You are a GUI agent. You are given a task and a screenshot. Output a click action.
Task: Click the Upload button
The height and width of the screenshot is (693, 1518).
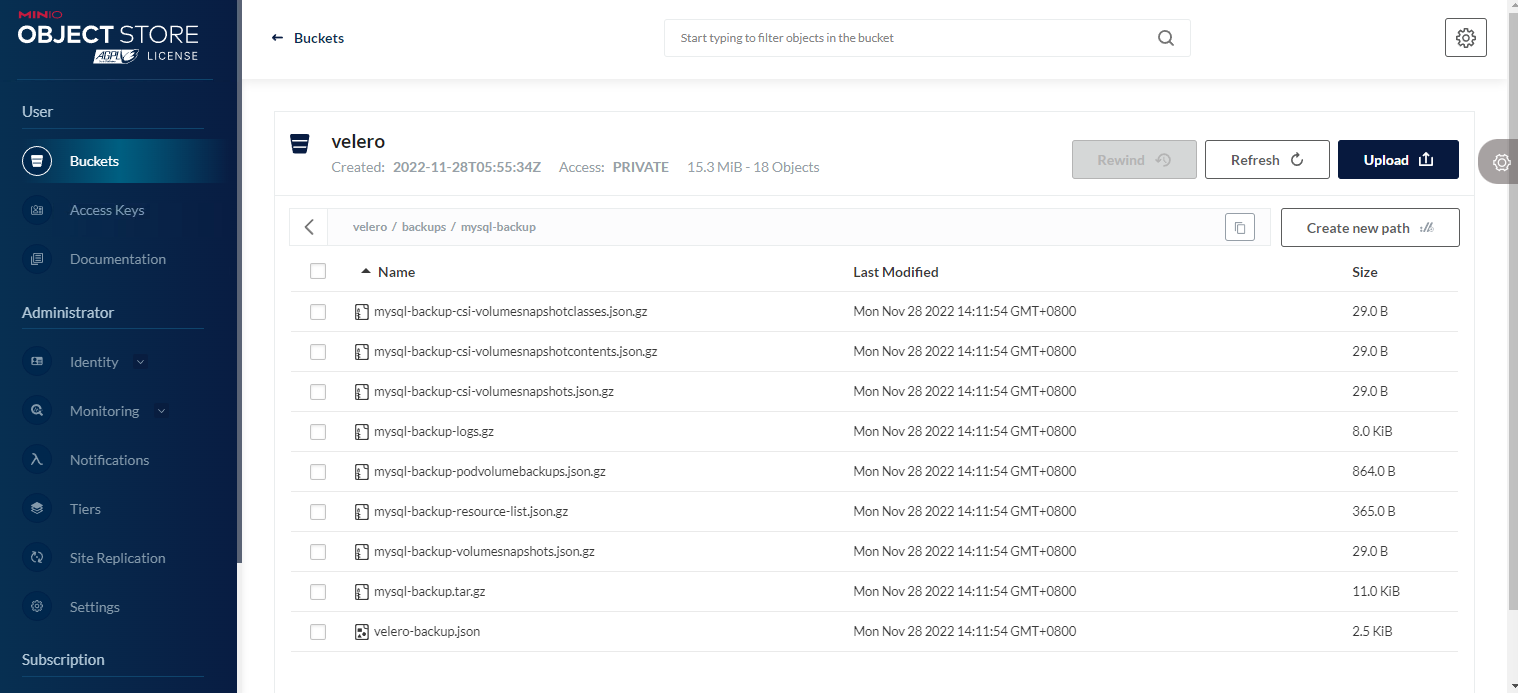click(x=1398, y=160)
